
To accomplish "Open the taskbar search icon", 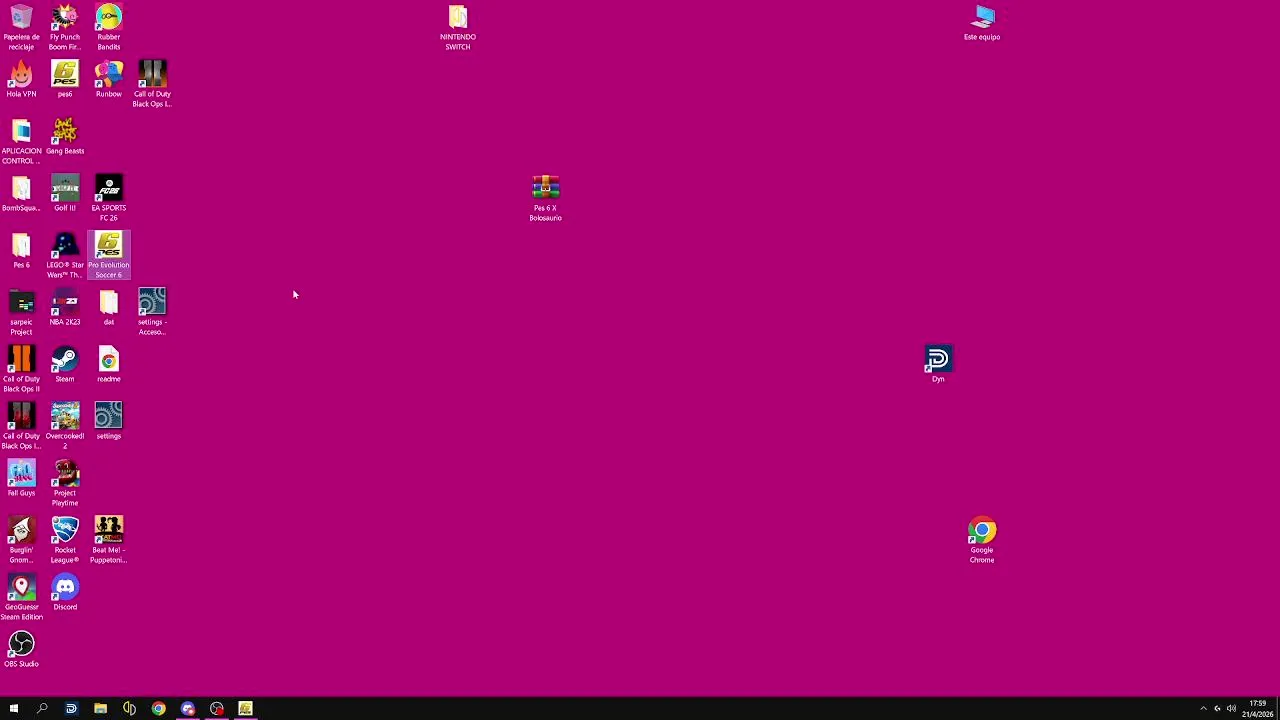I will tap(43, 708).
